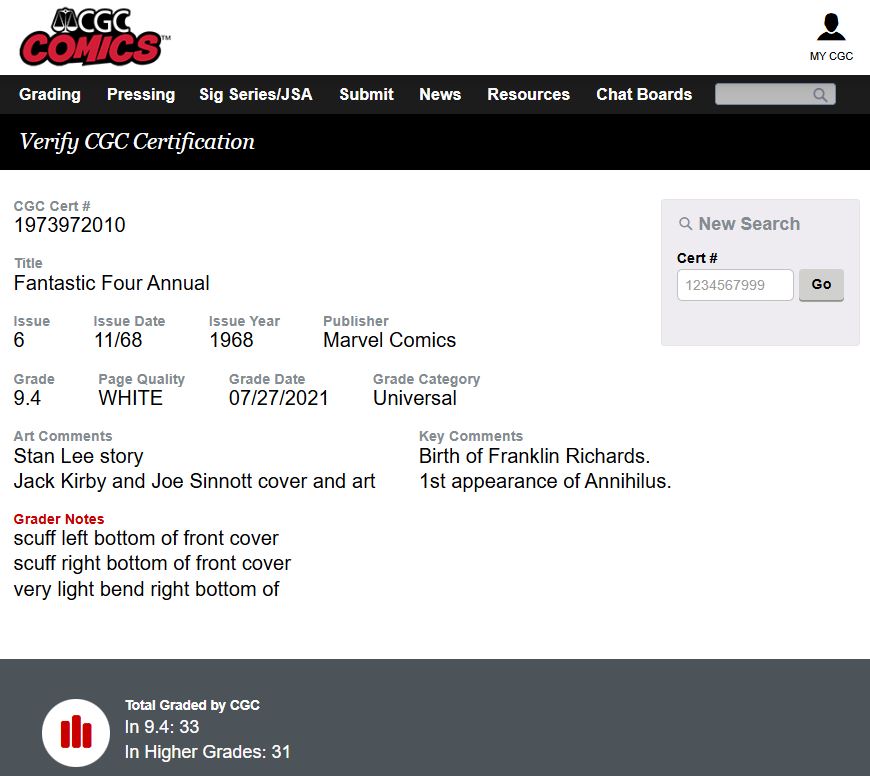Click note scuff left bottom of front cover
This screenshot has height=776, width=870.
pos(146,538)
